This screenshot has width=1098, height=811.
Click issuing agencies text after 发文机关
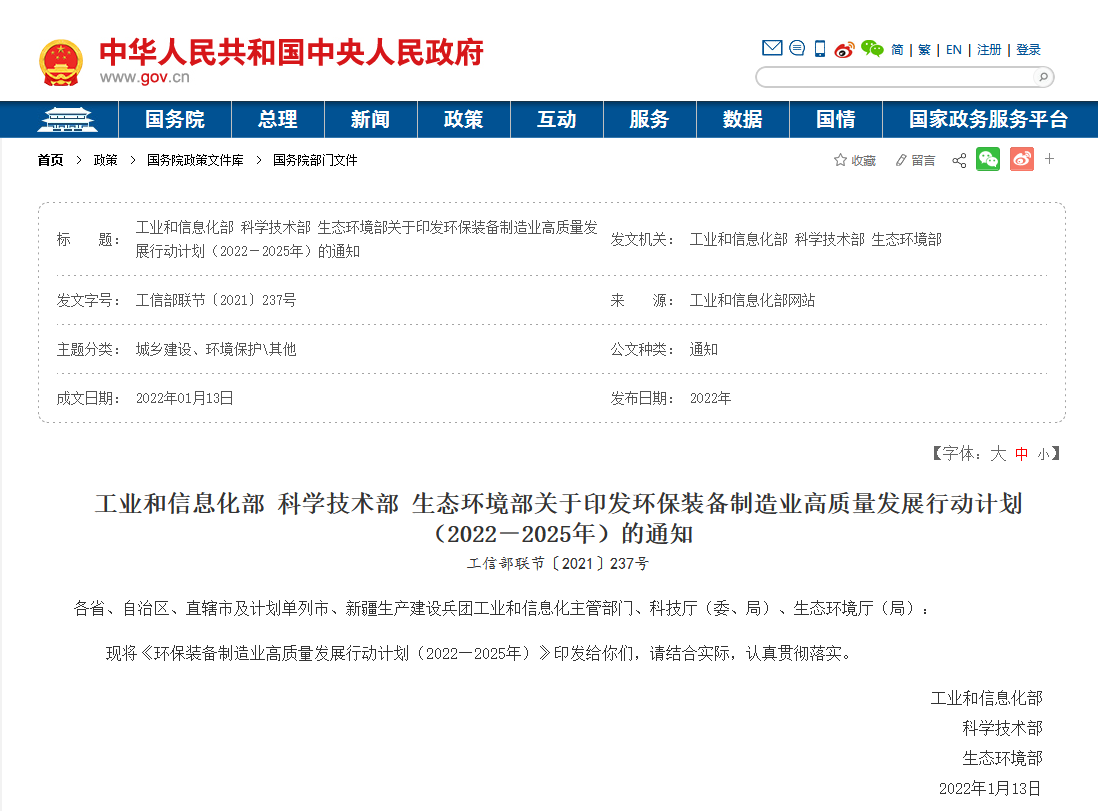tap(815, 240)
